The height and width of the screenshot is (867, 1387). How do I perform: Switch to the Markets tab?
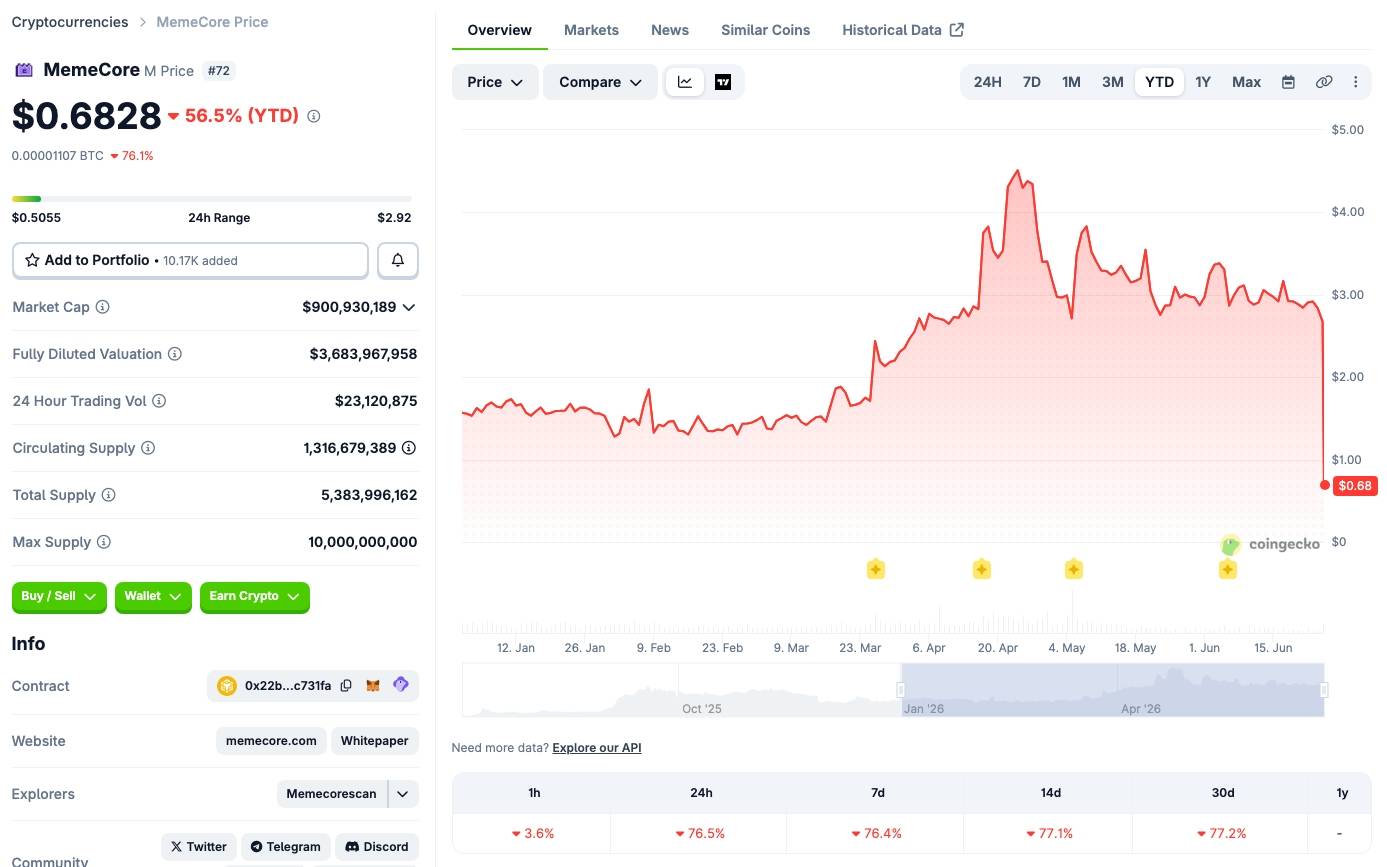coord(591,30)
